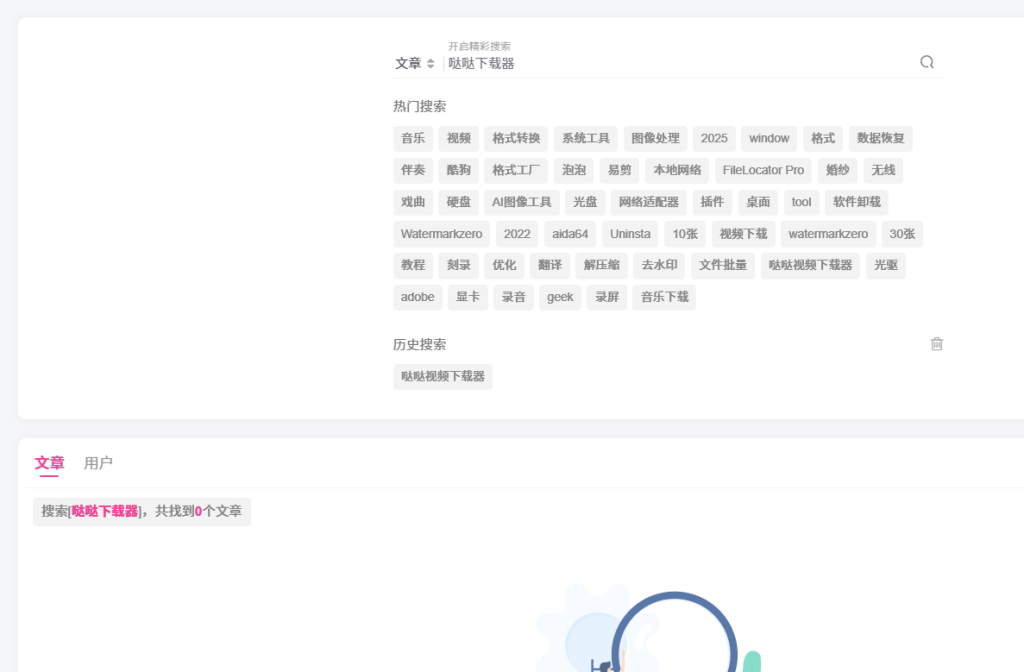The image size is (1024, 672).
Task: Select the 音乐 hot search tag
Action: pos(413,139)
